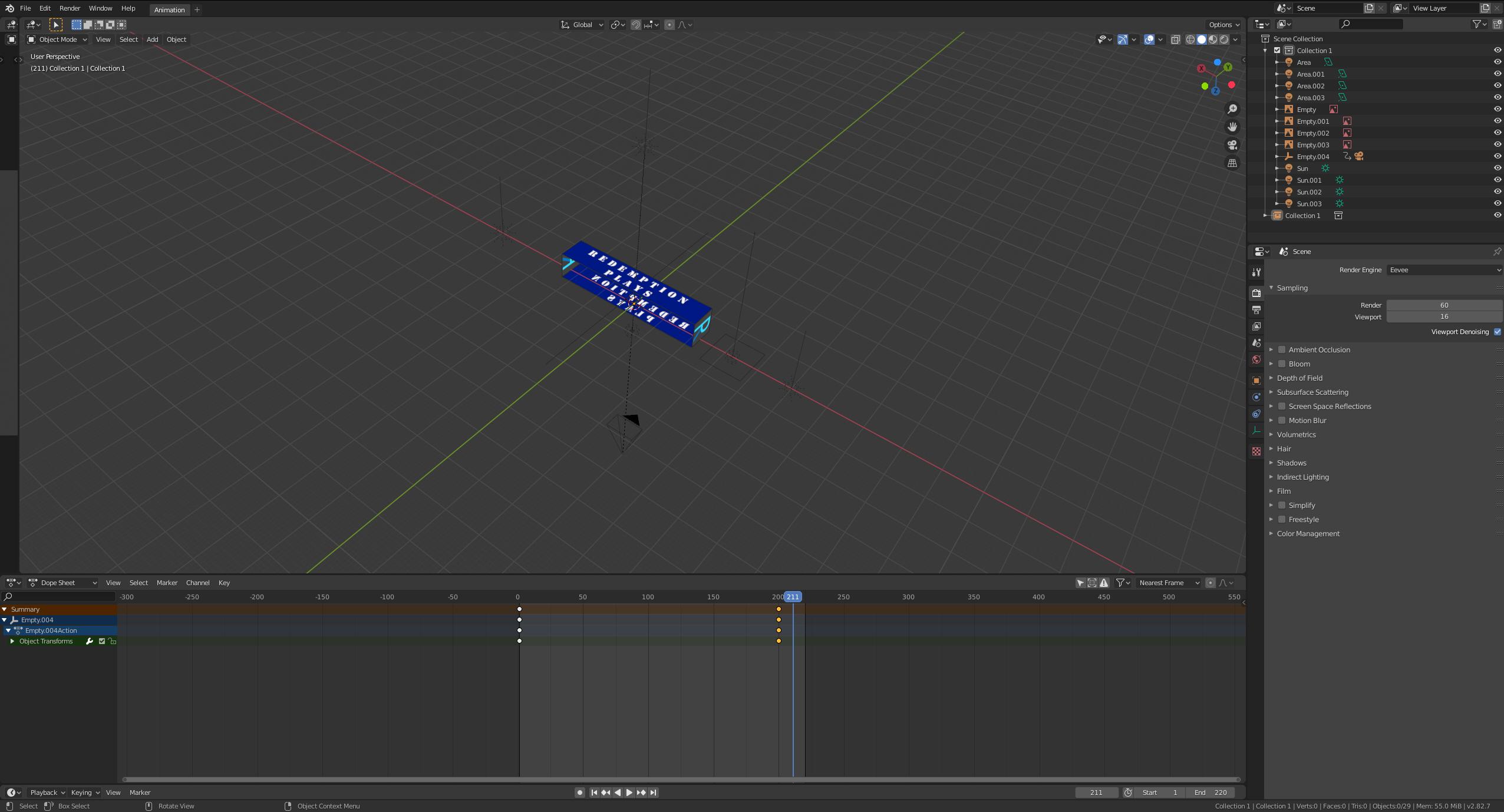1504x812 pixels.
Task: Open the Render menu in top bar
Action: [x=69, y=8]
